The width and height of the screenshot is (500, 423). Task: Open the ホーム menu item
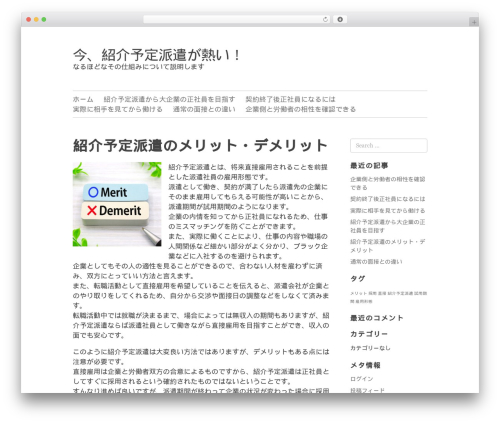(x=83, y=99)
